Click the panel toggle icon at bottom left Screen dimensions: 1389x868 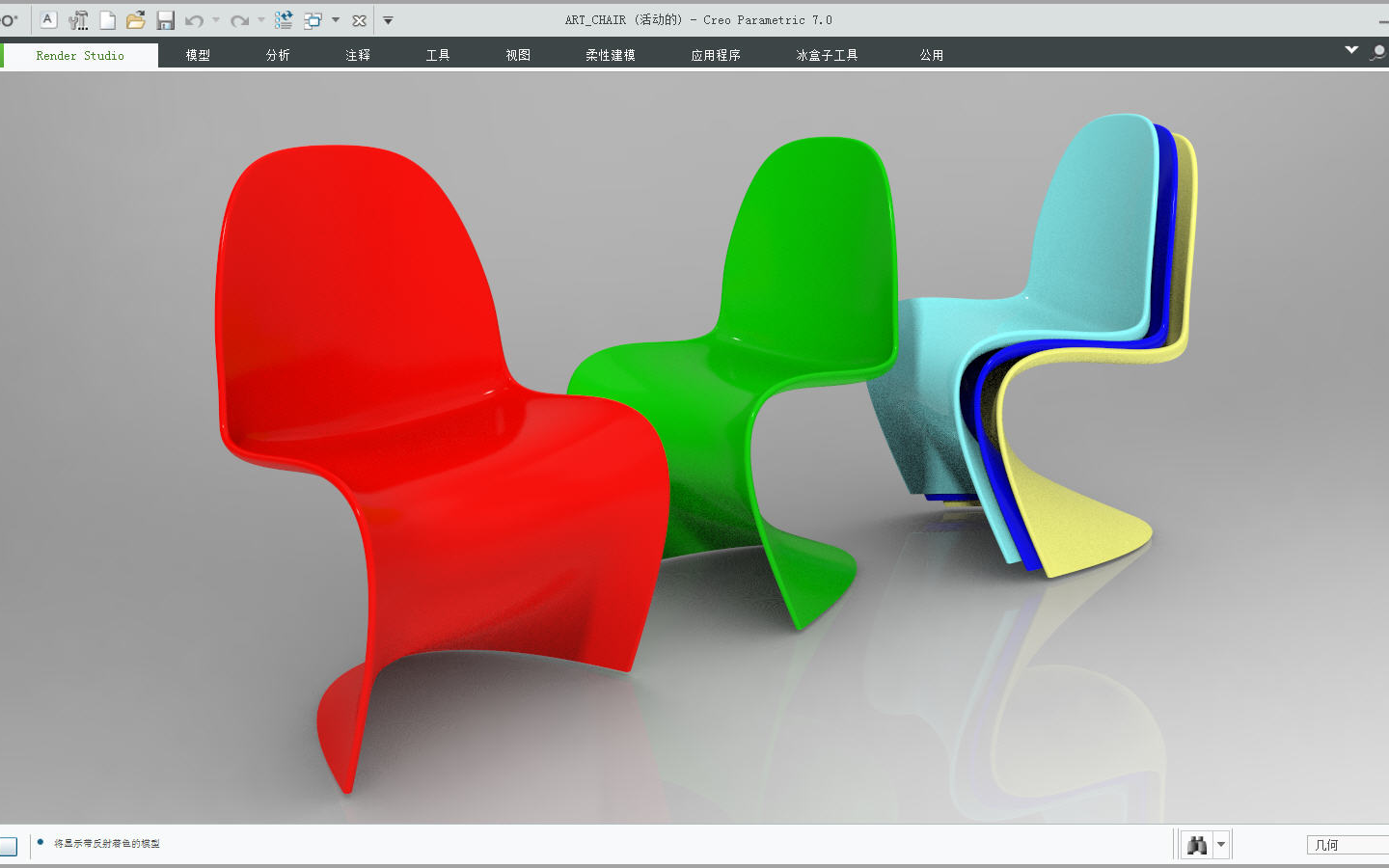pyautogui.click(x=8, y=847)
